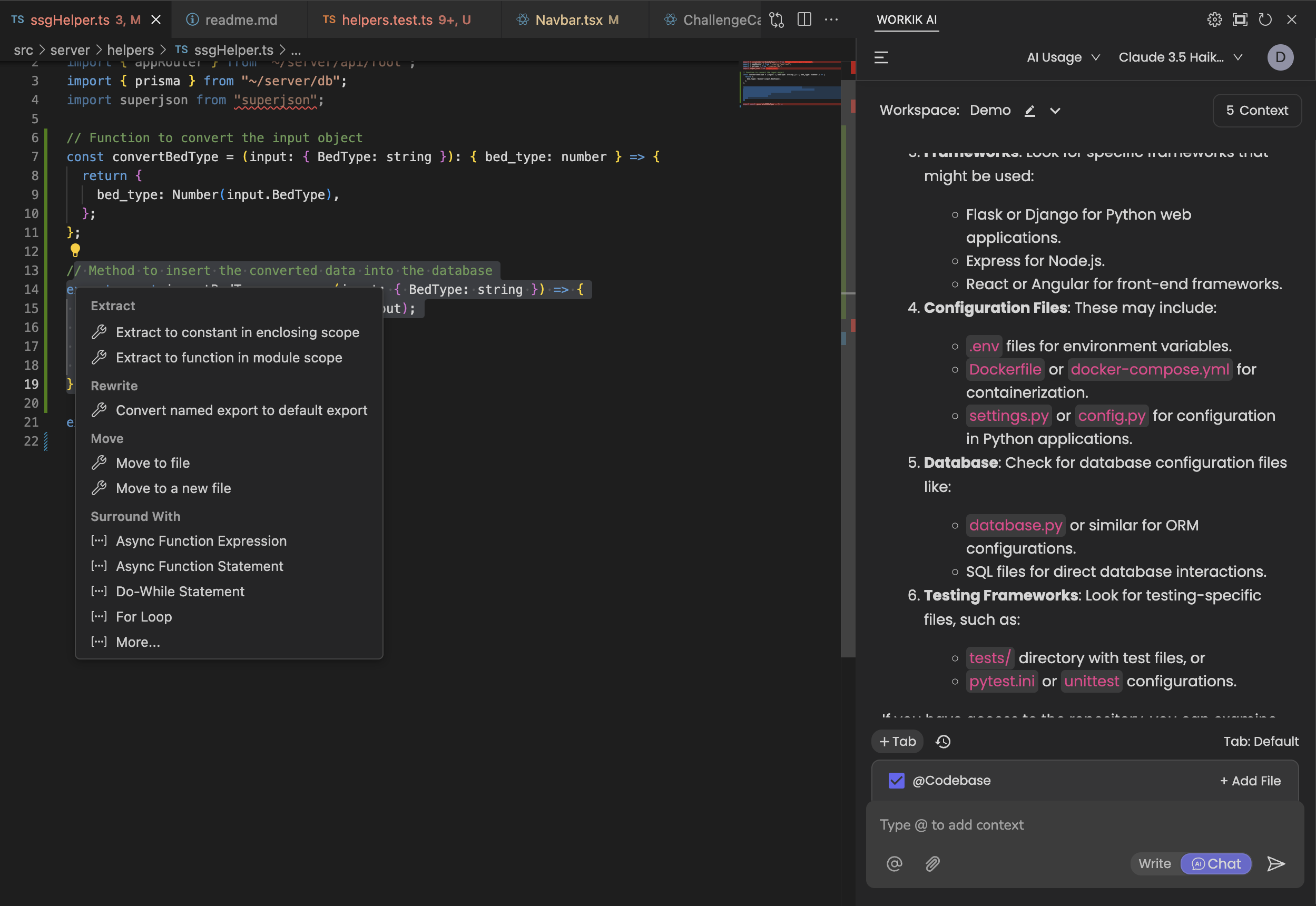Open chat history clock icon
Viewport: 1316px width, 906px height.
pos(943,741)
